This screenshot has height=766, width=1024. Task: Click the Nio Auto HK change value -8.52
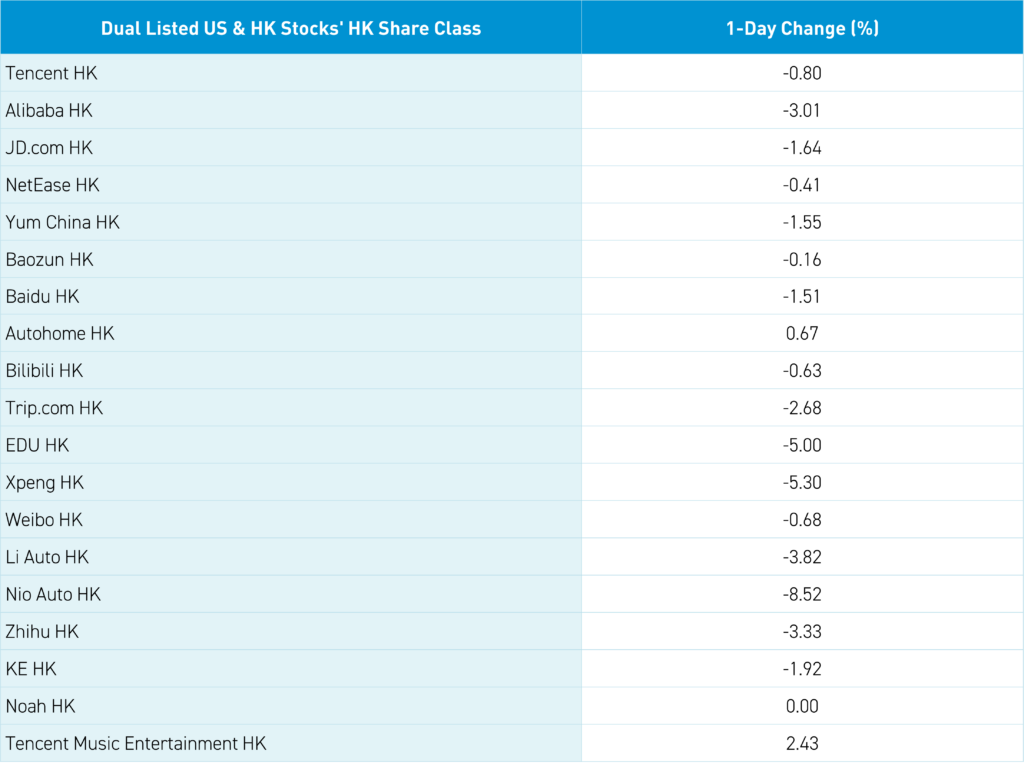click(802, 595)
